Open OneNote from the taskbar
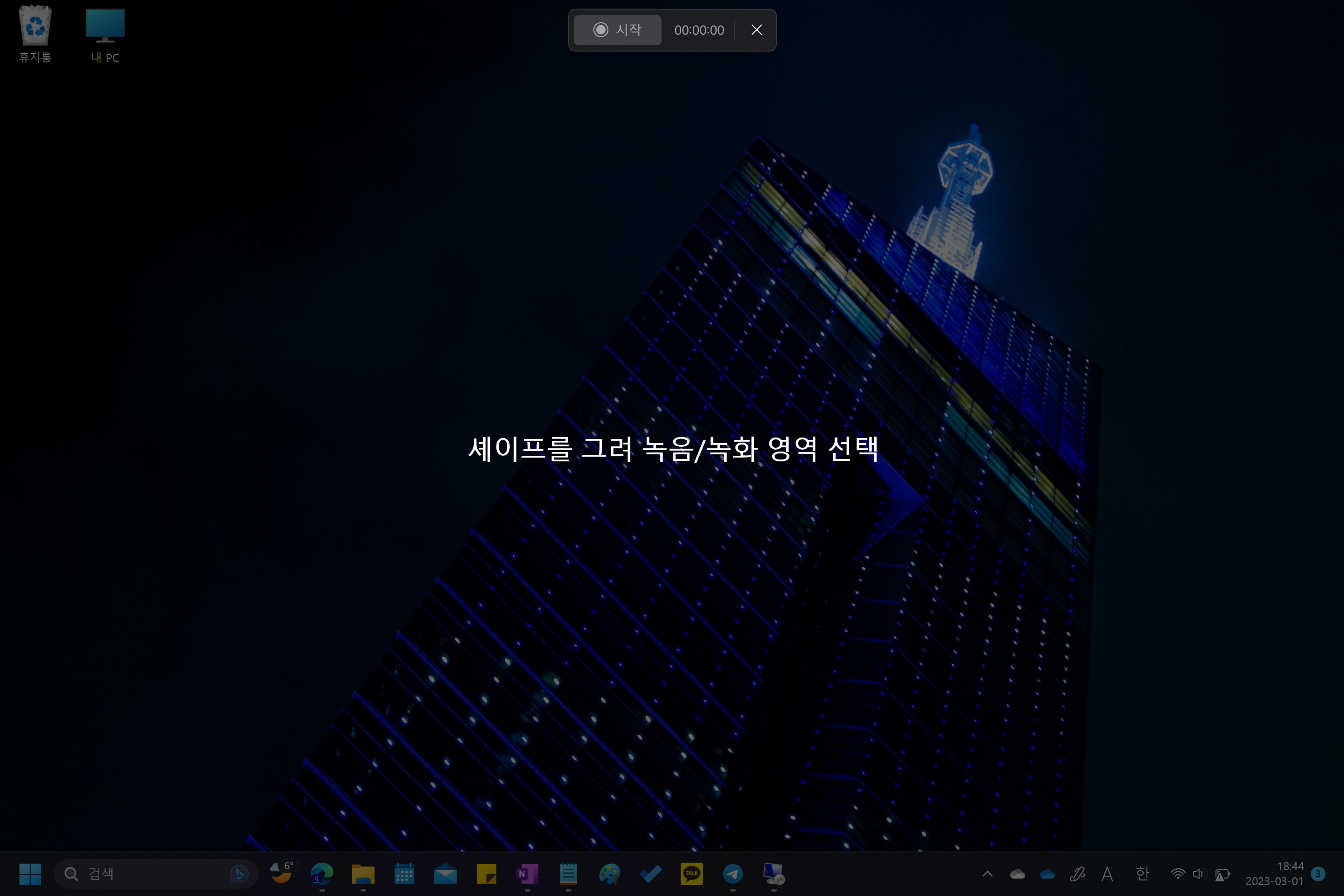The image size is (1344, 896). point(527,874)
